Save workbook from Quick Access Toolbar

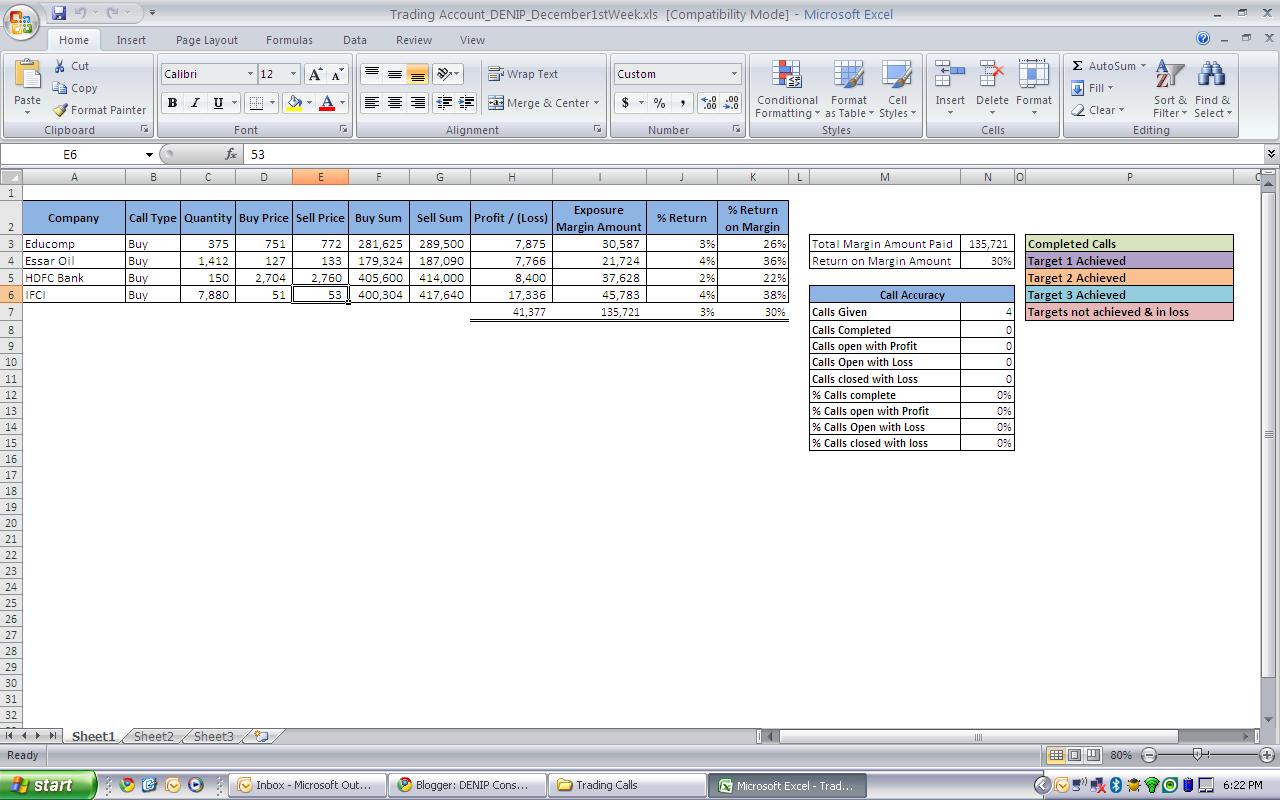pos(59,13)
